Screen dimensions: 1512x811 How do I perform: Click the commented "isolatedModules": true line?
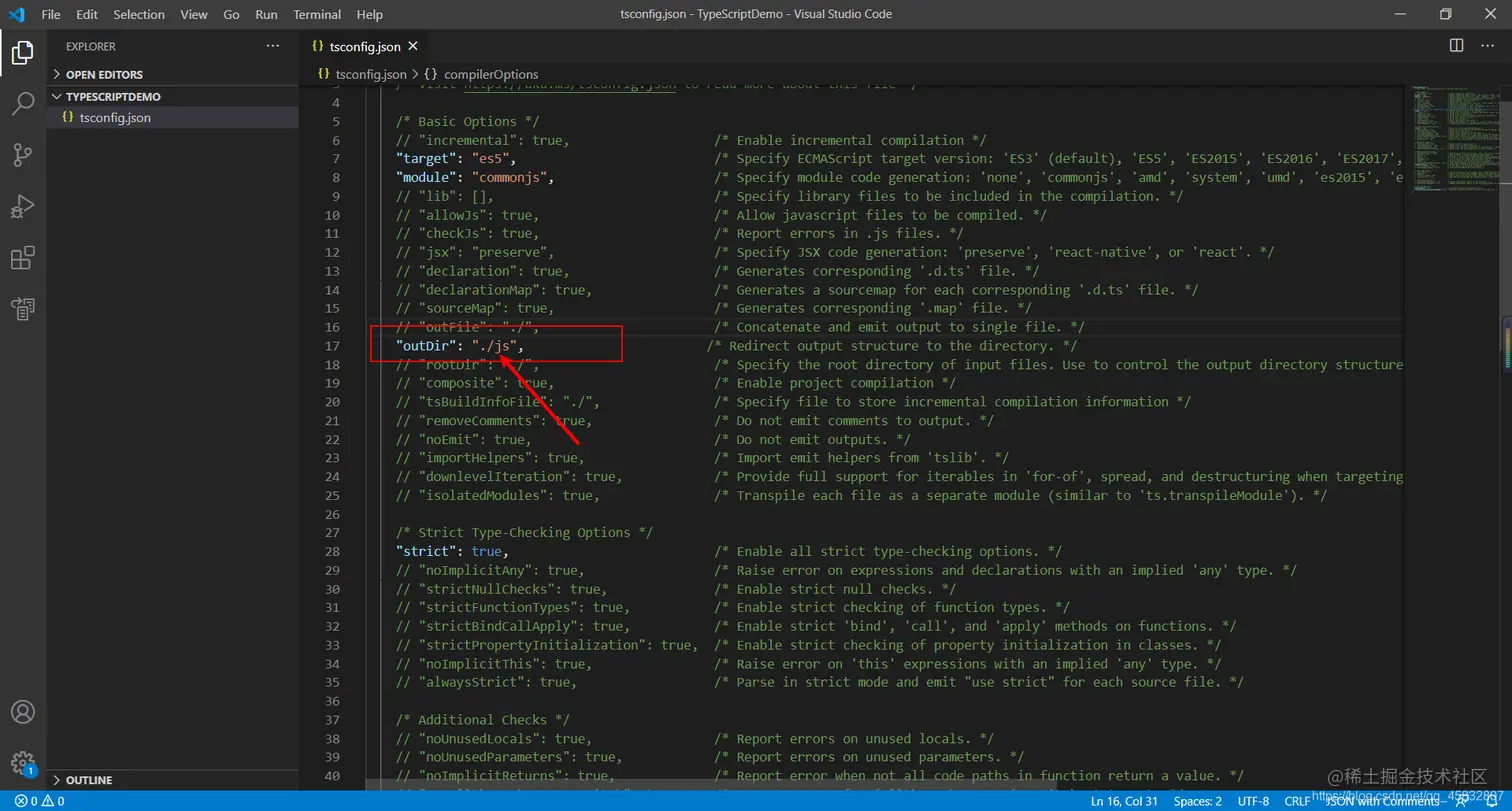pyautogui.click(x=498, y=495)
